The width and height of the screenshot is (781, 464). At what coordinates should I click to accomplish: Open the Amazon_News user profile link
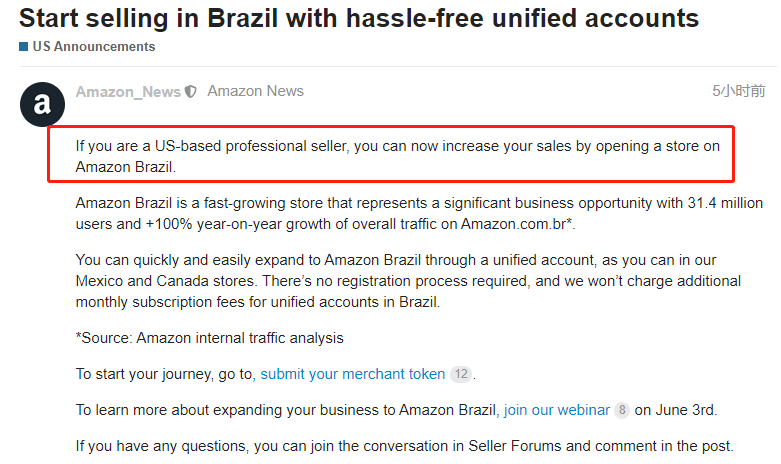pyautogui.click(x=128, y=92)
